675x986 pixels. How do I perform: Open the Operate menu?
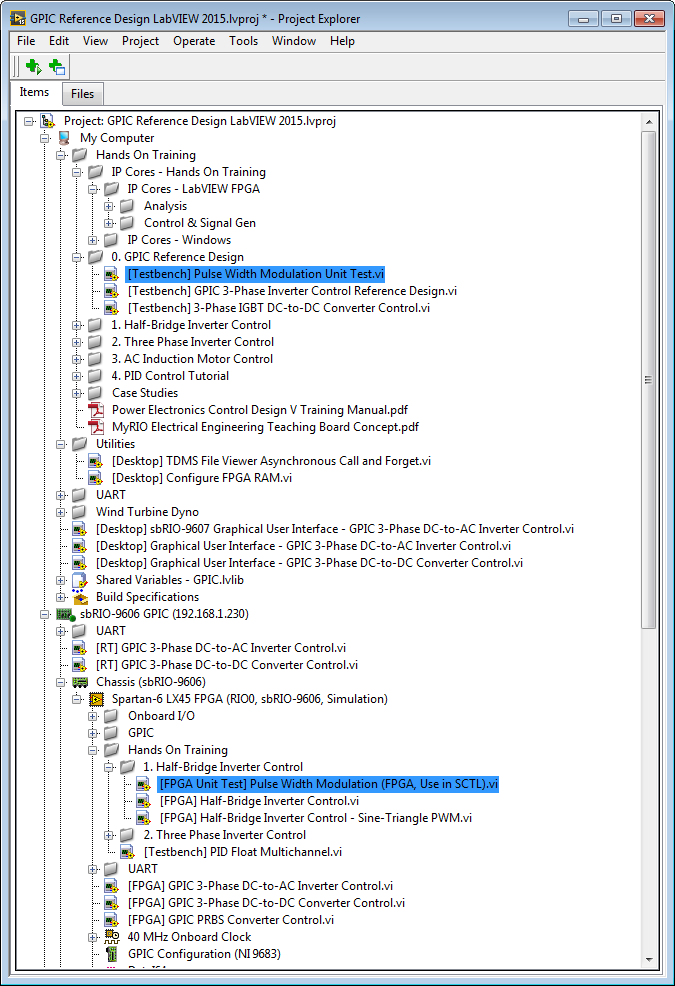(x=194, y=41)
